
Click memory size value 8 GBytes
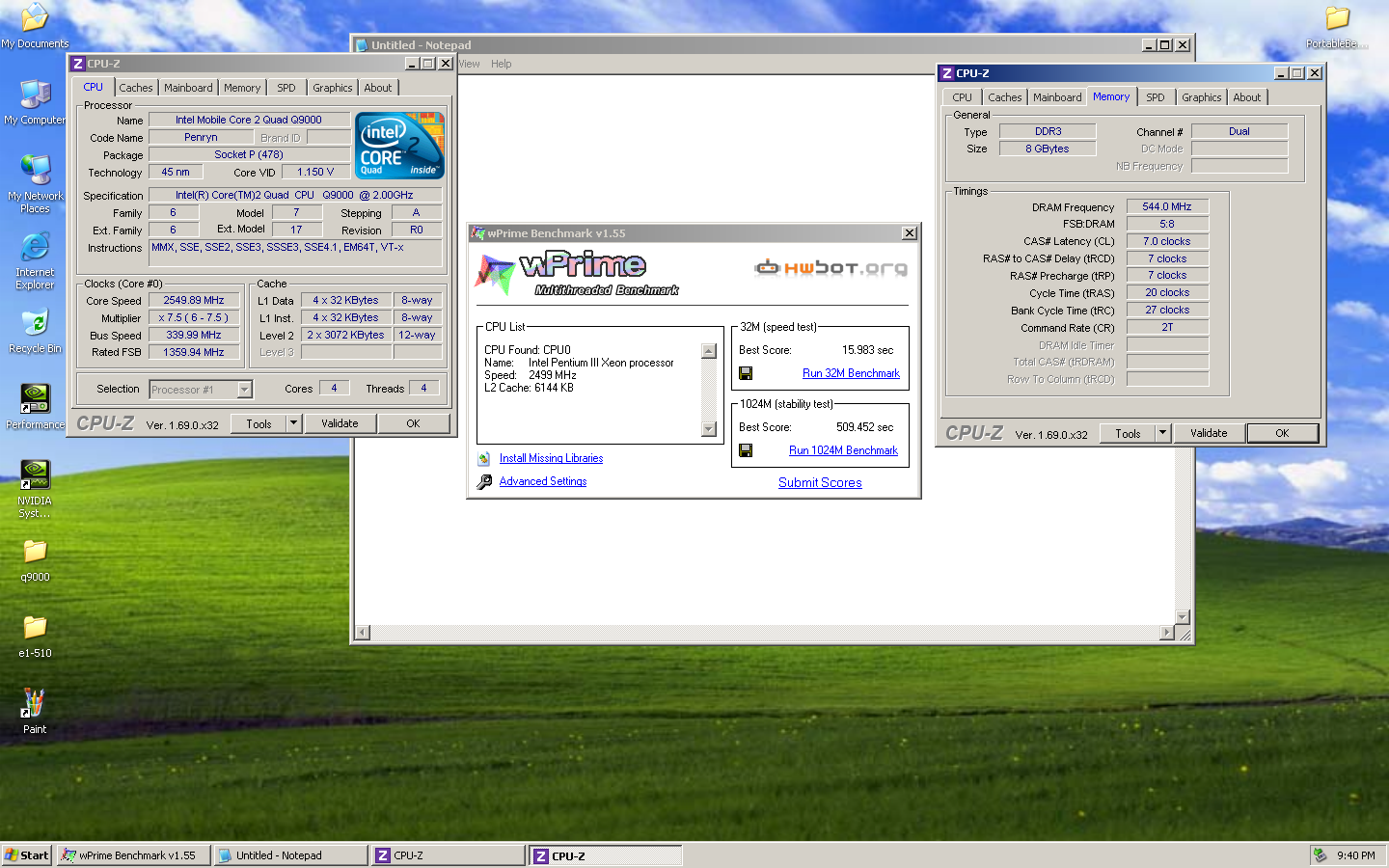1048,149
